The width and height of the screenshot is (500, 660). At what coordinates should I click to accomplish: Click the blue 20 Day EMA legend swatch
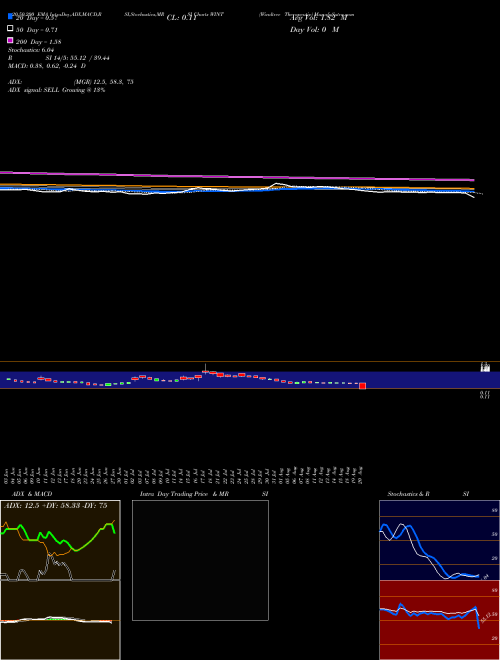[x=10, y=16]
